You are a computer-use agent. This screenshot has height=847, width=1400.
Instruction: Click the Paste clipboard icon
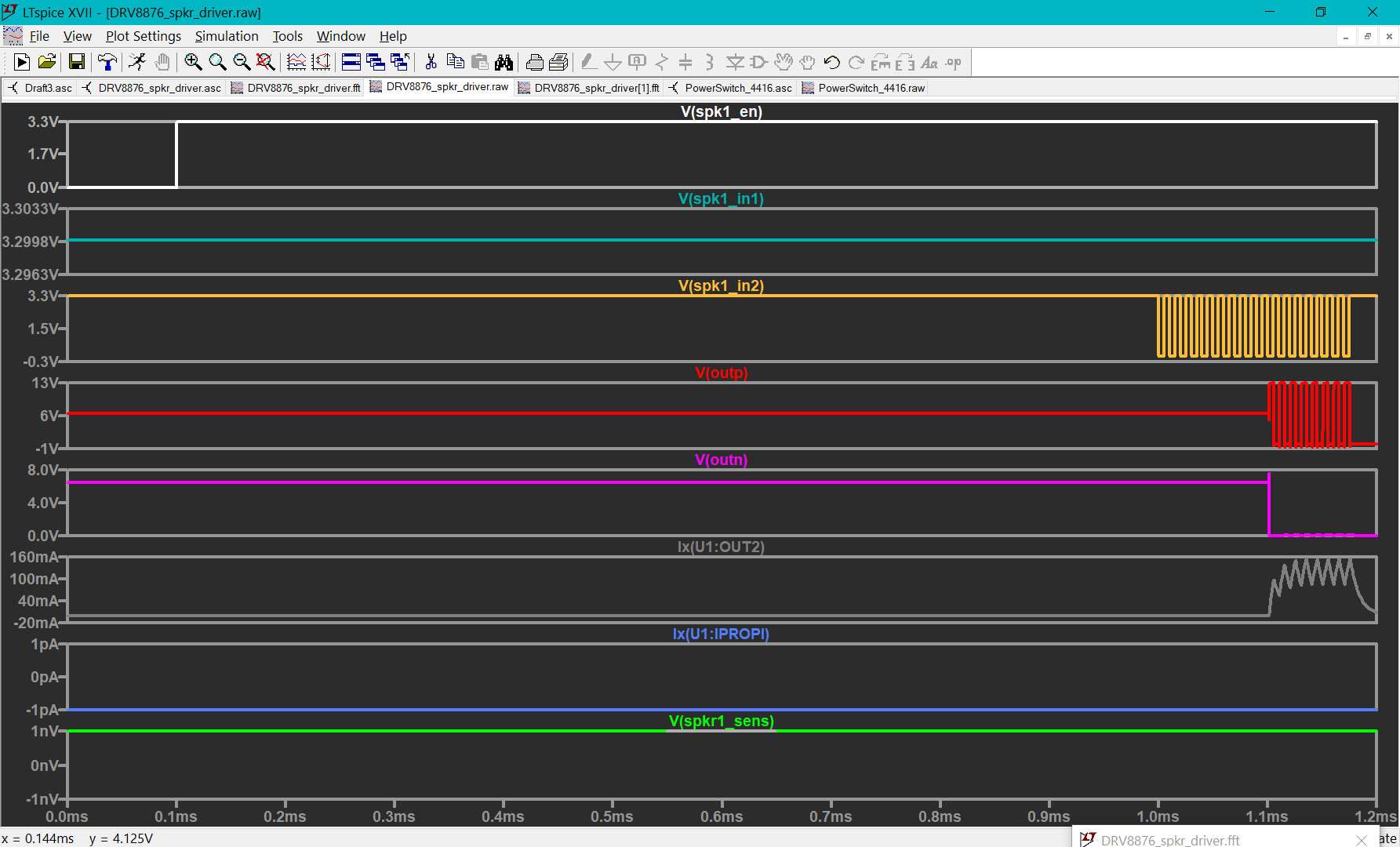[480, 62]
